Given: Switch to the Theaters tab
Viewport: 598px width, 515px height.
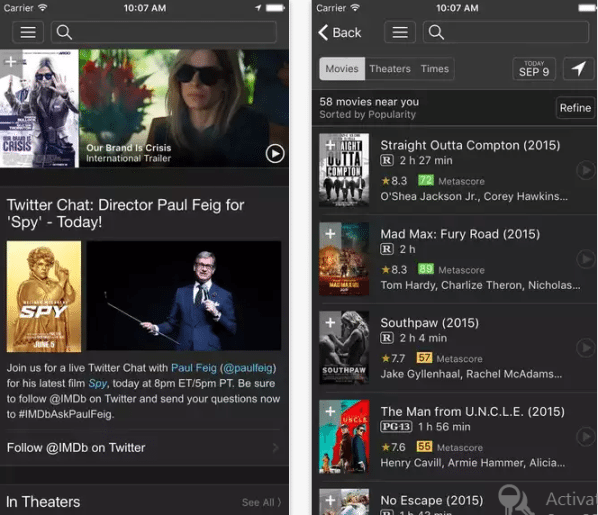Looking at the screenshot, I should click(x=390, y=69).
